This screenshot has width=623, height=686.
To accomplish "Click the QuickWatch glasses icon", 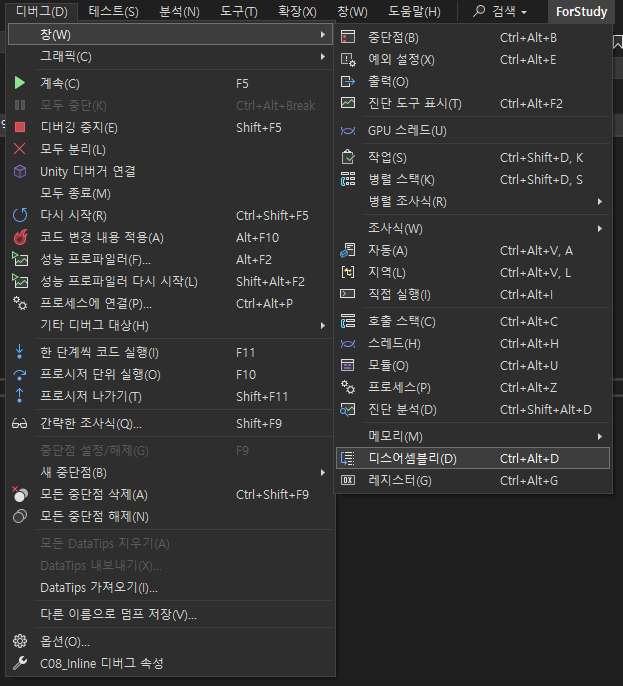I will point(20,423).
